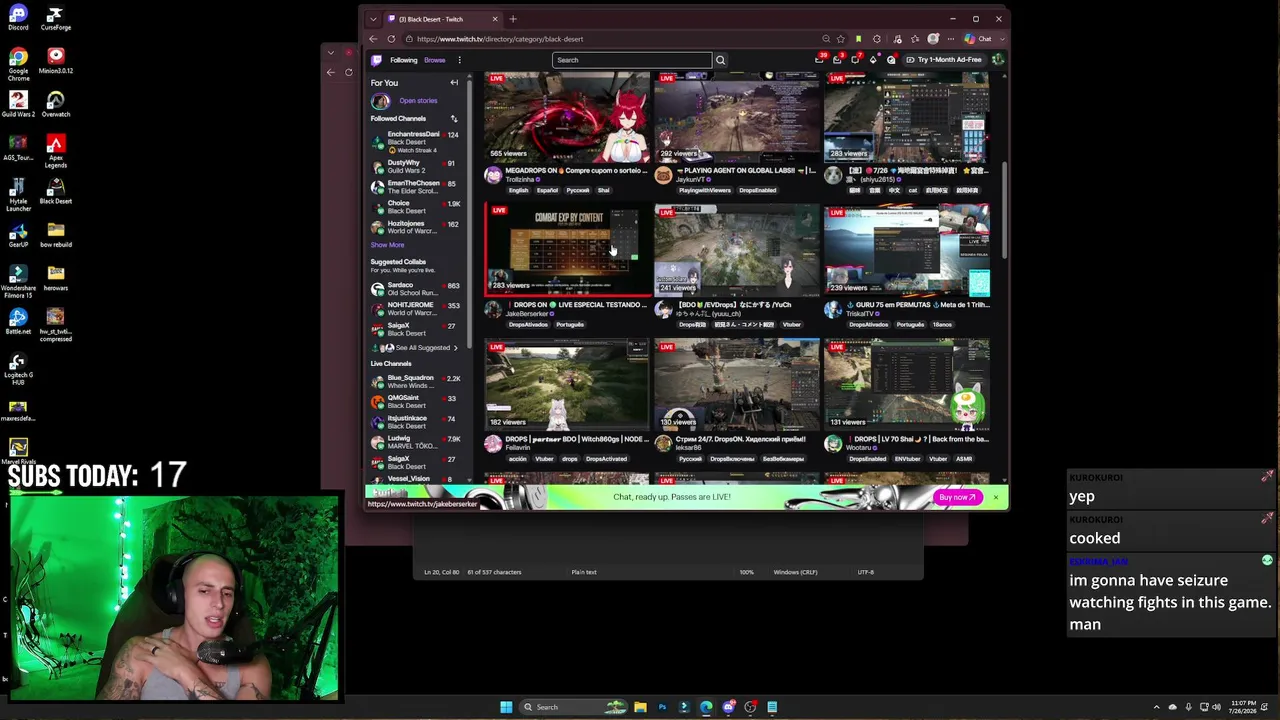Open EmanTheChosen channel in sidebar
The image size is (1280, 720).
click(414, 186)
